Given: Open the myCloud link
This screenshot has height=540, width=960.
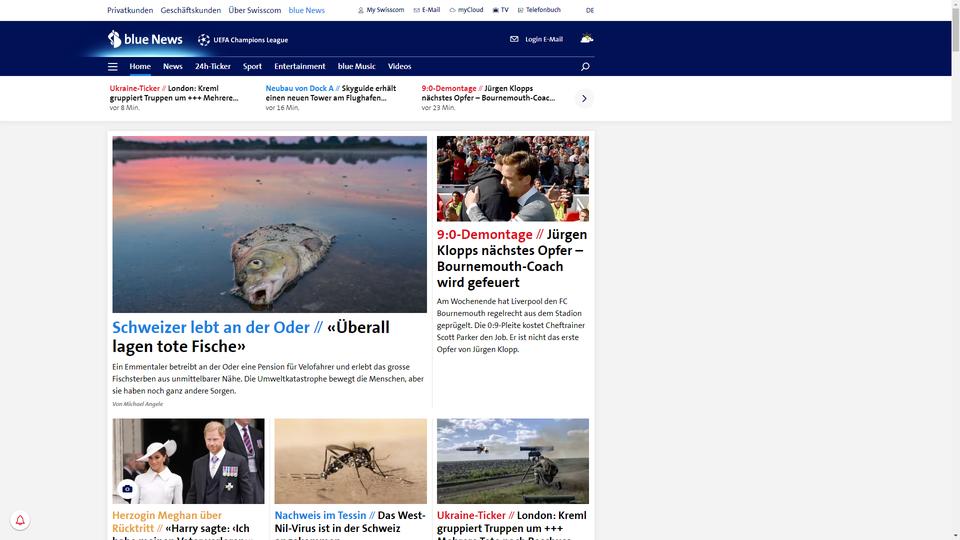Looking at the screenshot, I should 466,10.
